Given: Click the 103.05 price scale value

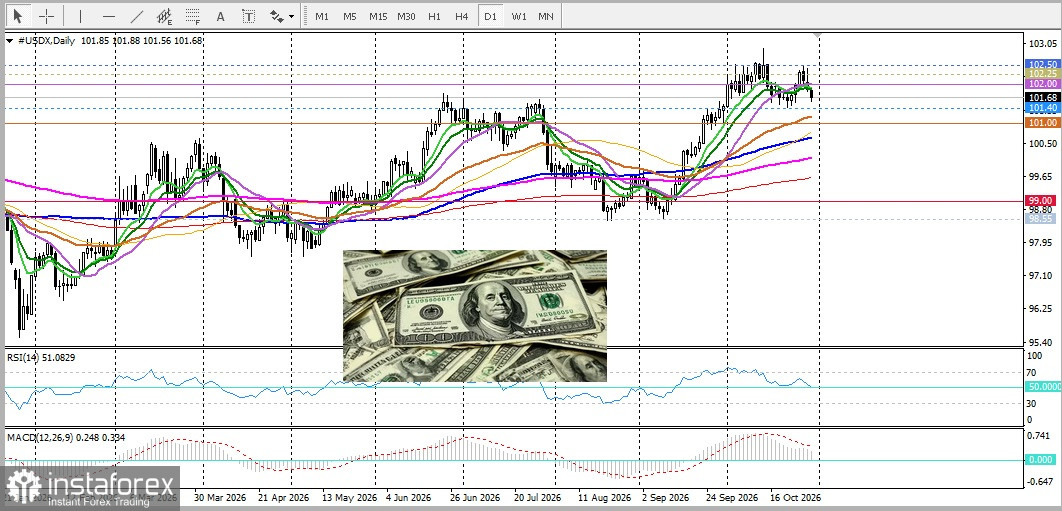Looking at the screenshot, I should (x=1042, y=43).
